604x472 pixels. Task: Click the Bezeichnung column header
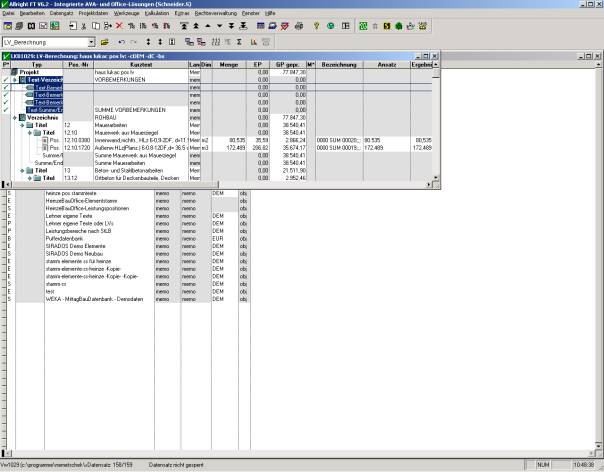point(339,65)
